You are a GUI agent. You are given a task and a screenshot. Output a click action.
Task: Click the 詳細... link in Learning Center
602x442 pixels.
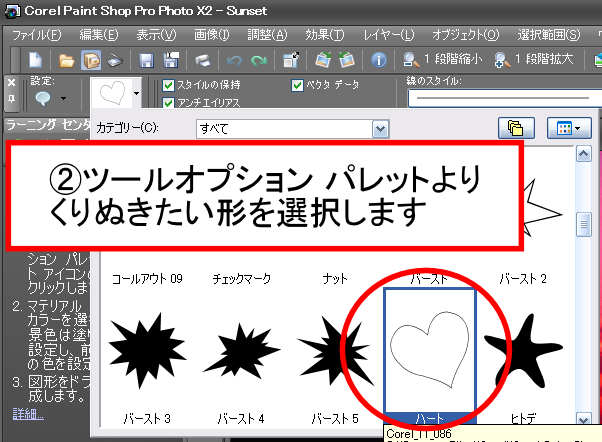[28, 414]
